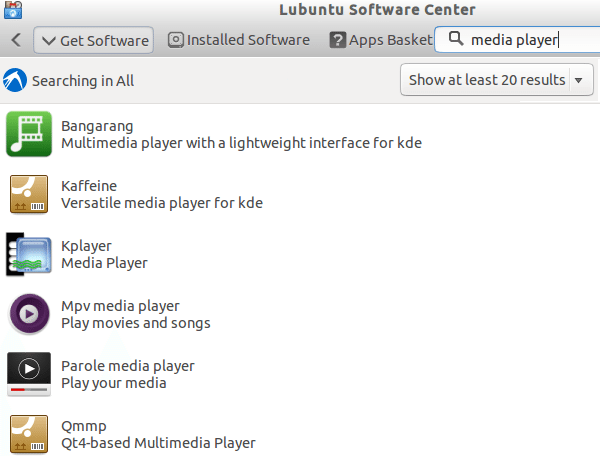Screen dimensions: 600x456
Task: Click the Kplayer app icon
Action: pos(29,253)
